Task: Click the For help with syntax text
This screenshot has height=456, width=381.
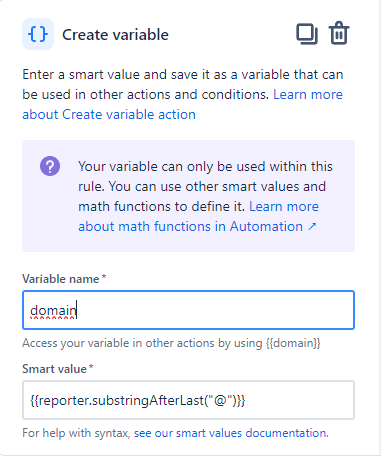Action: pos(76,433)
